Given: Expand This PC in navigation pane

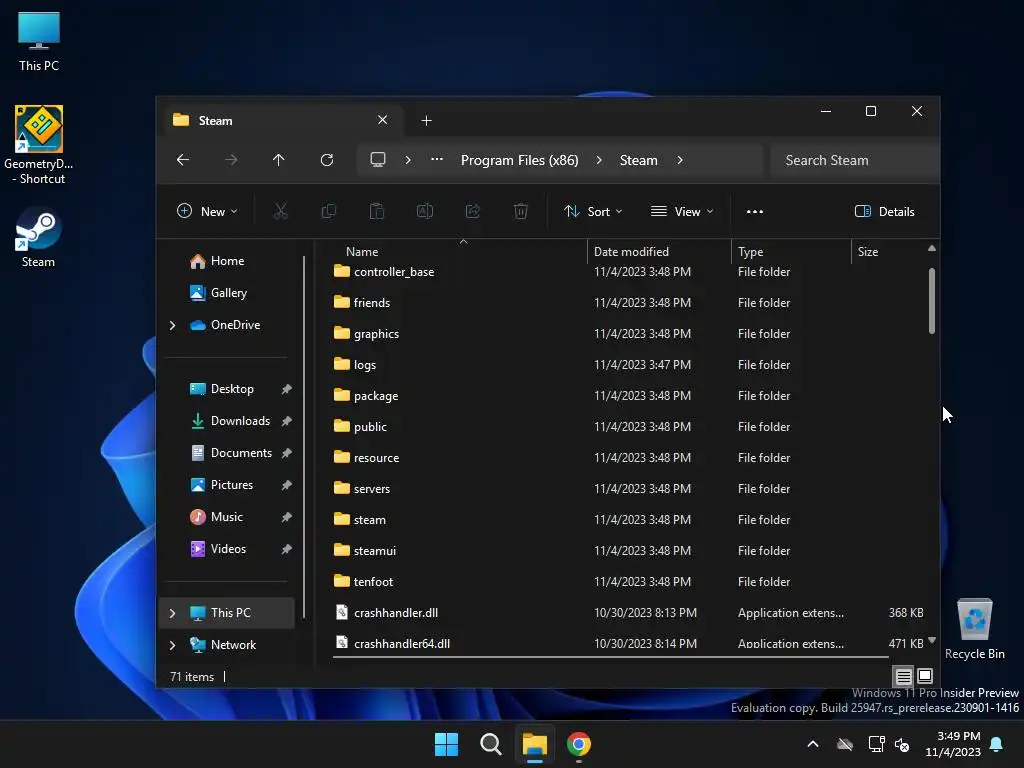Looking at the screenshot, I should tap(172, 613).
